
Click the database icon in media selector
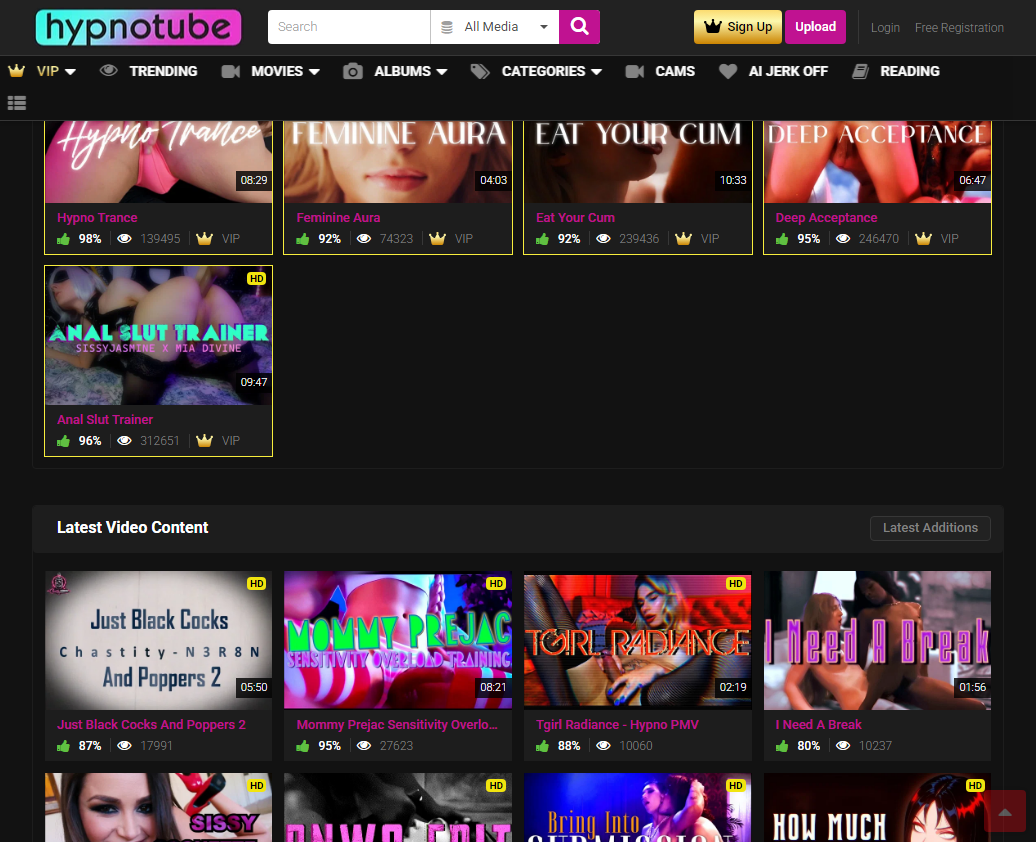[447, 27]
